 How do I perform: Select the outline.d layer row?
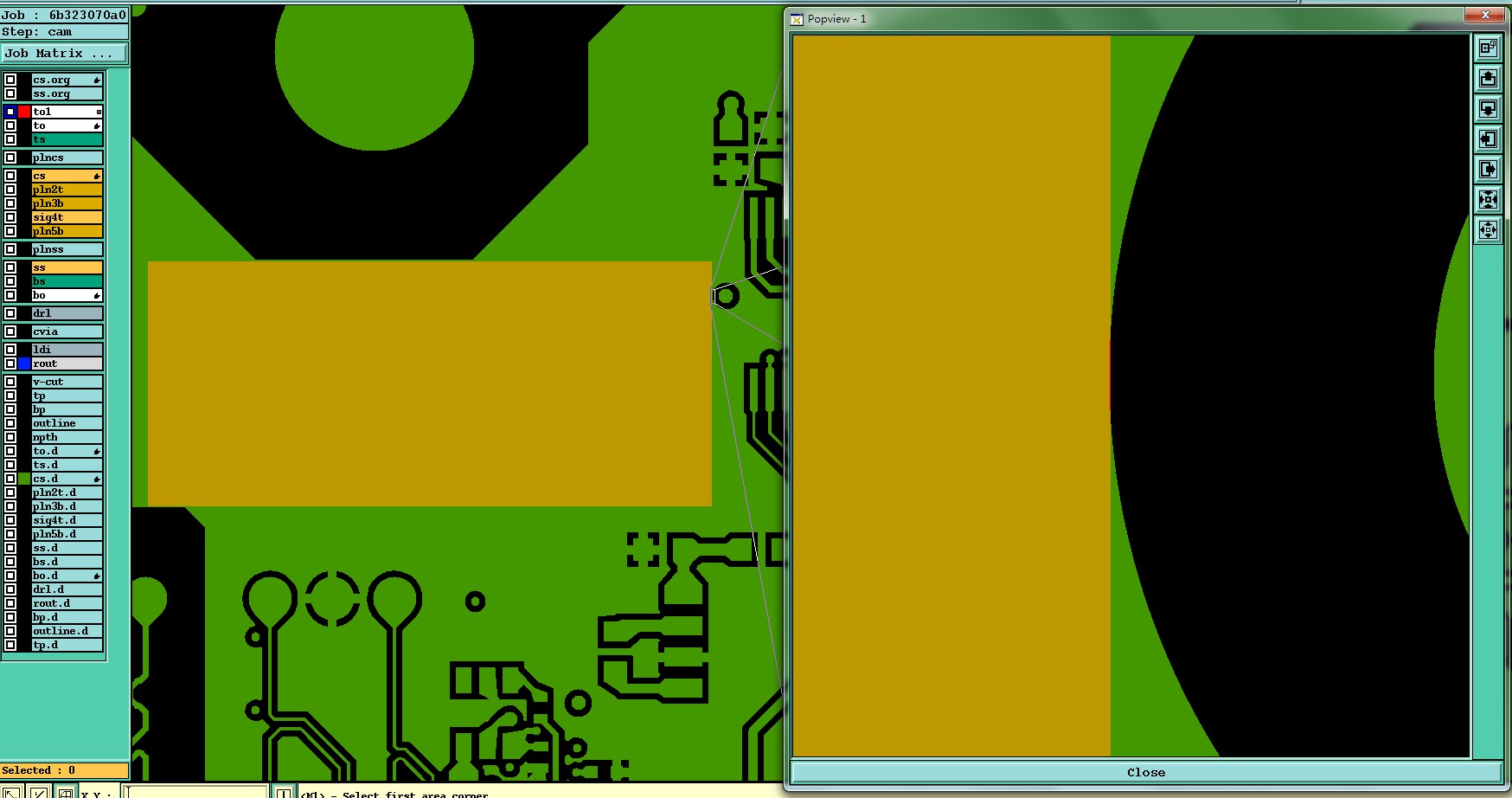coord(67,631)
